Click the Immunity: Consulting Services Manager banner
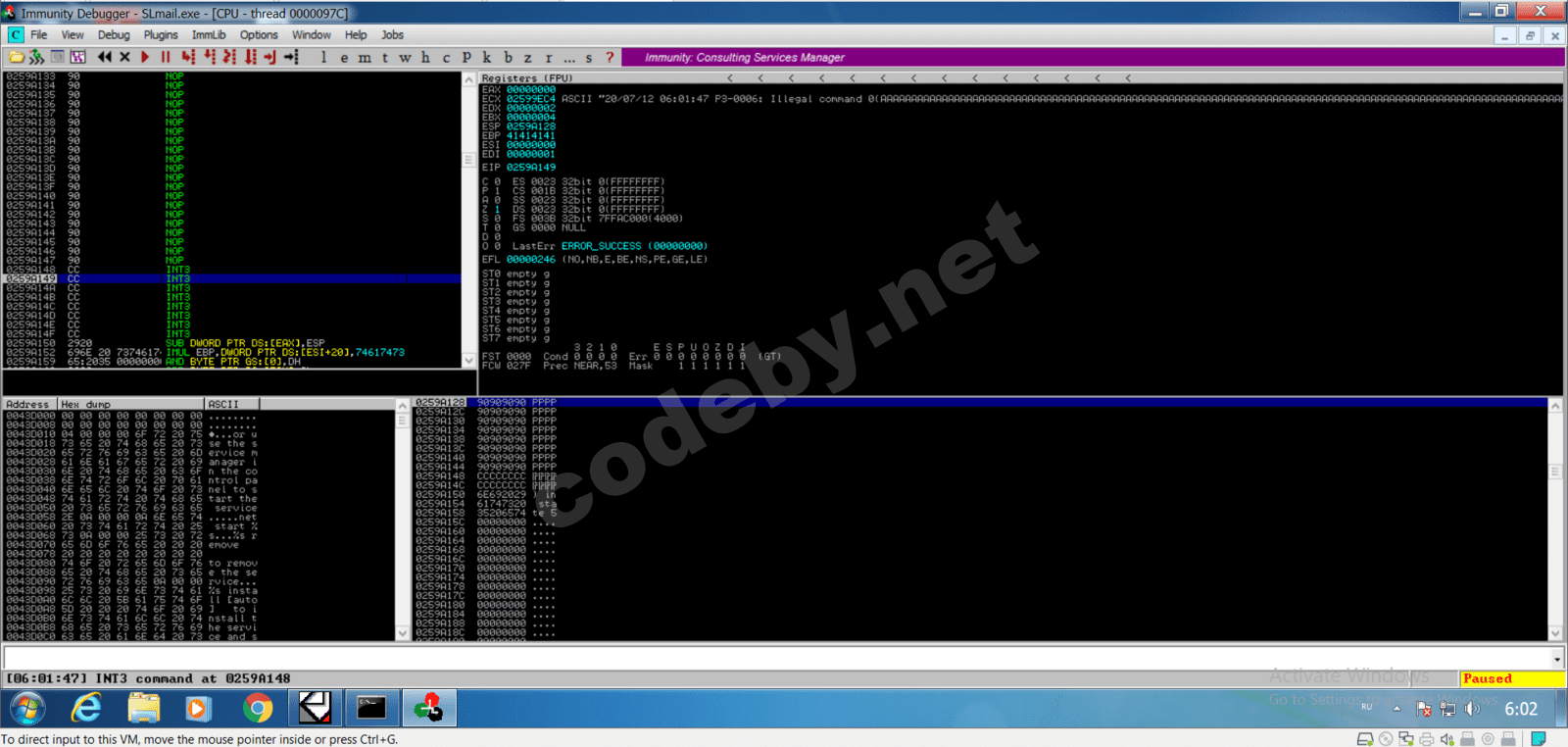1568x747 pixels. [x=1093, y=58]
